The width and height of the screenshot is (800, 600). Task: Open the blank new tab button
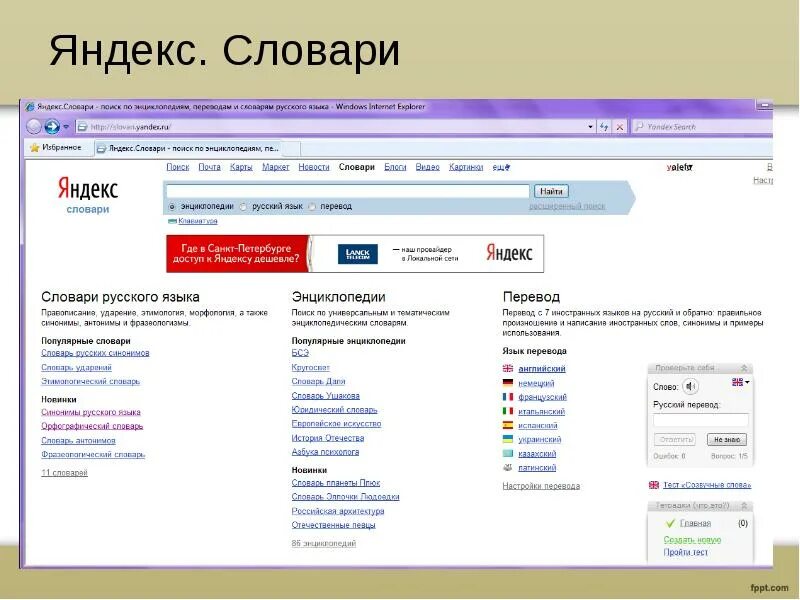tap(292, 149)
